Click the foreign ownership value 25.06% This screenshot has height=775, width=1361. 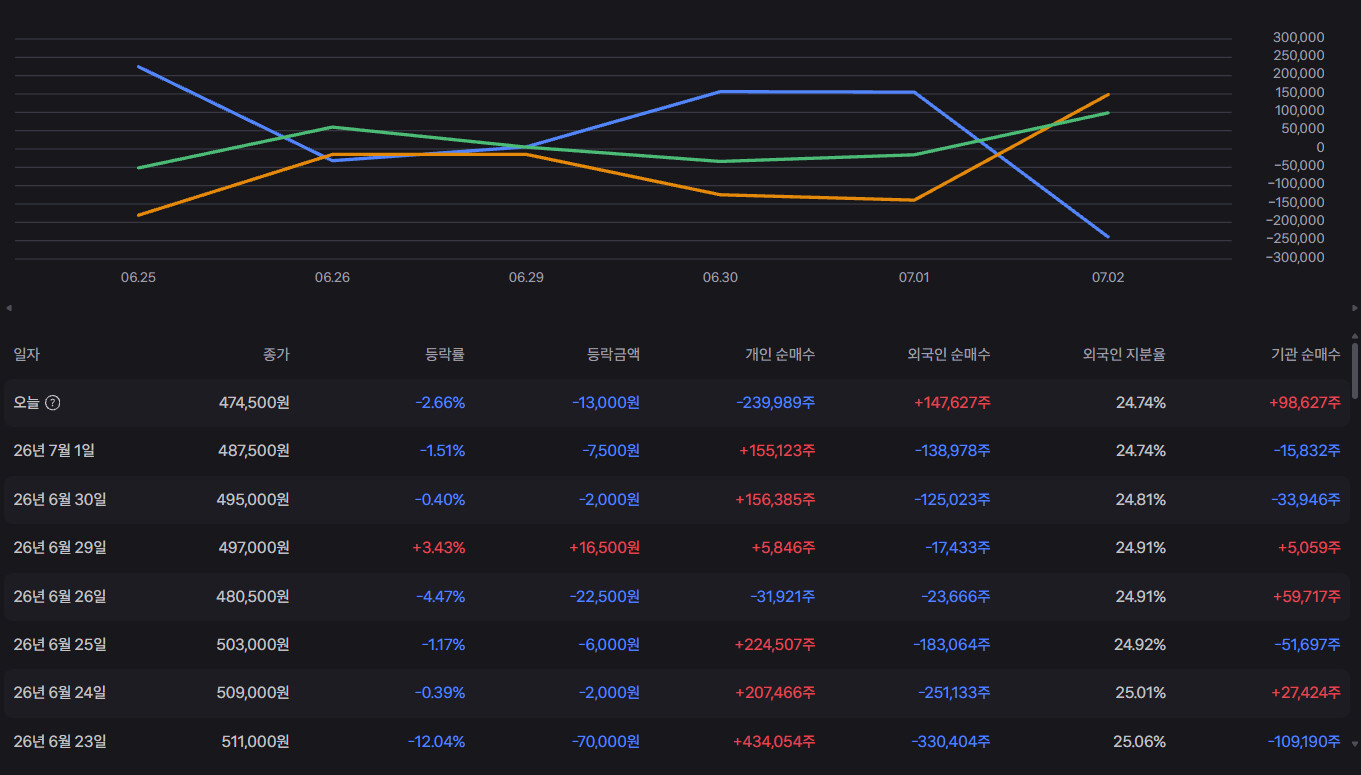tap(1139, 742)
